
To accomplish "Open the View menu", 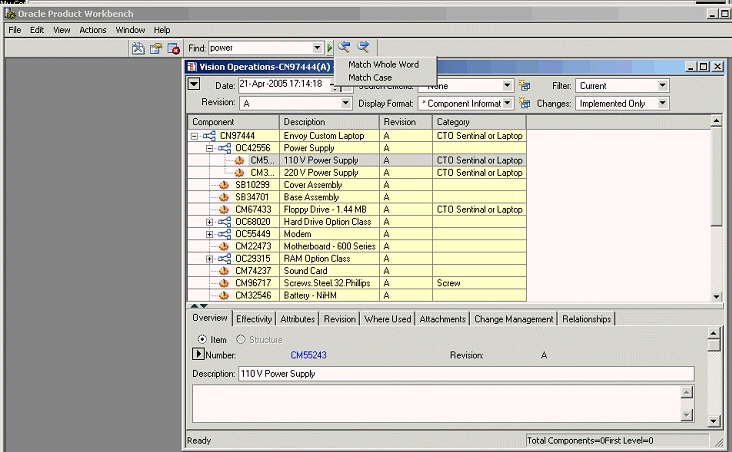I will (x=62, y=30).
